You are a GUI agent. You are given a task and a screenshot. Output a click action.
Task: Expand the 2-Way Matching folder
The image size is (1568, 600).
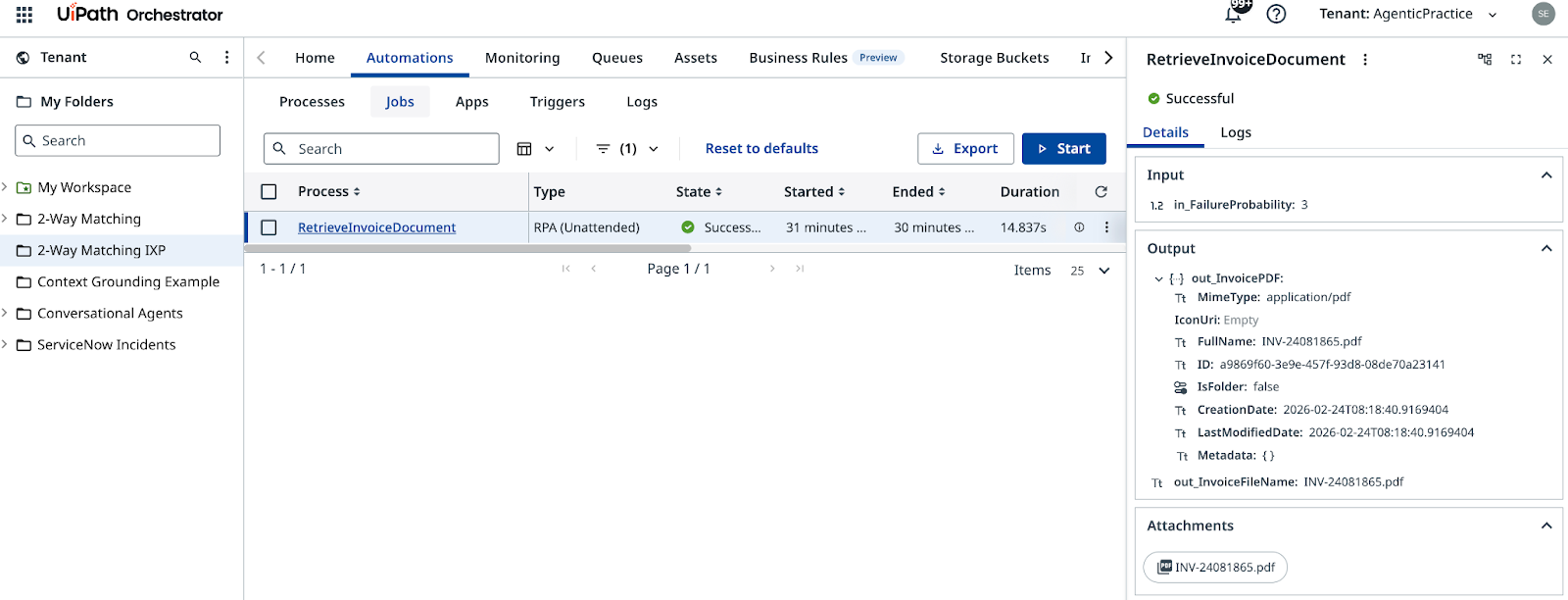click(x=5, y=219)
